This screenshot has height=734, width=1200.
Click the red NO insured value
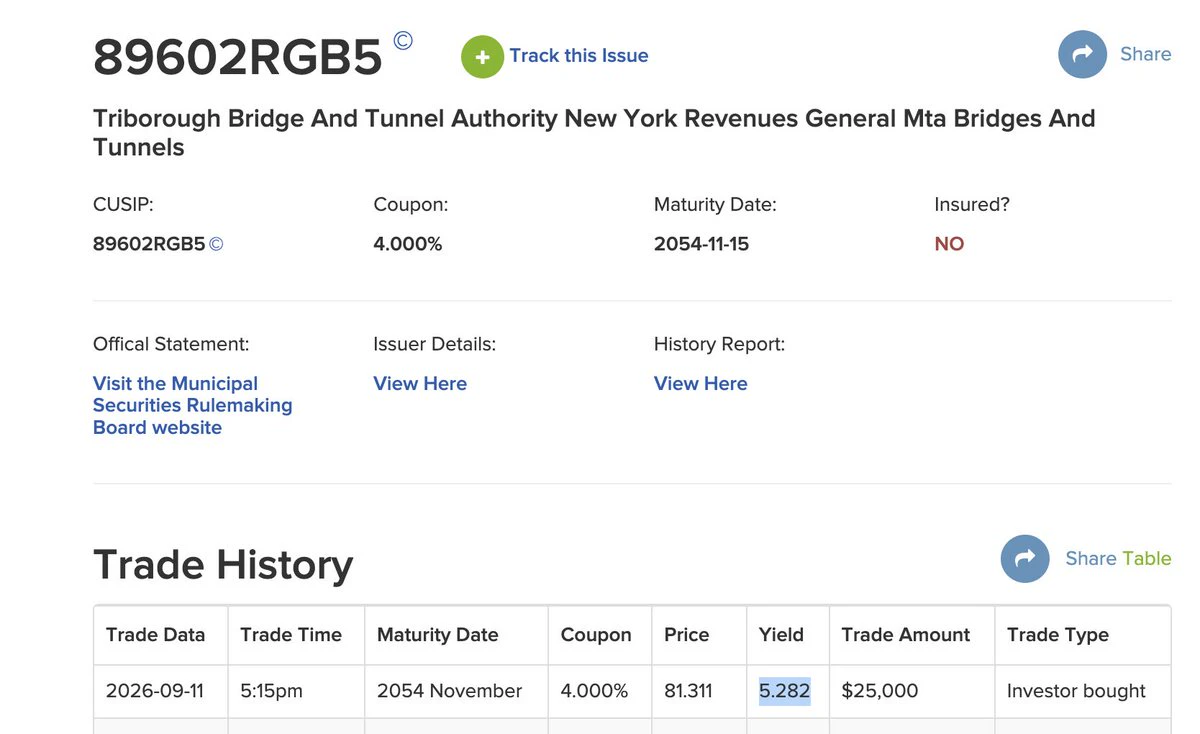pyautogui.click(x=949, y=244)
